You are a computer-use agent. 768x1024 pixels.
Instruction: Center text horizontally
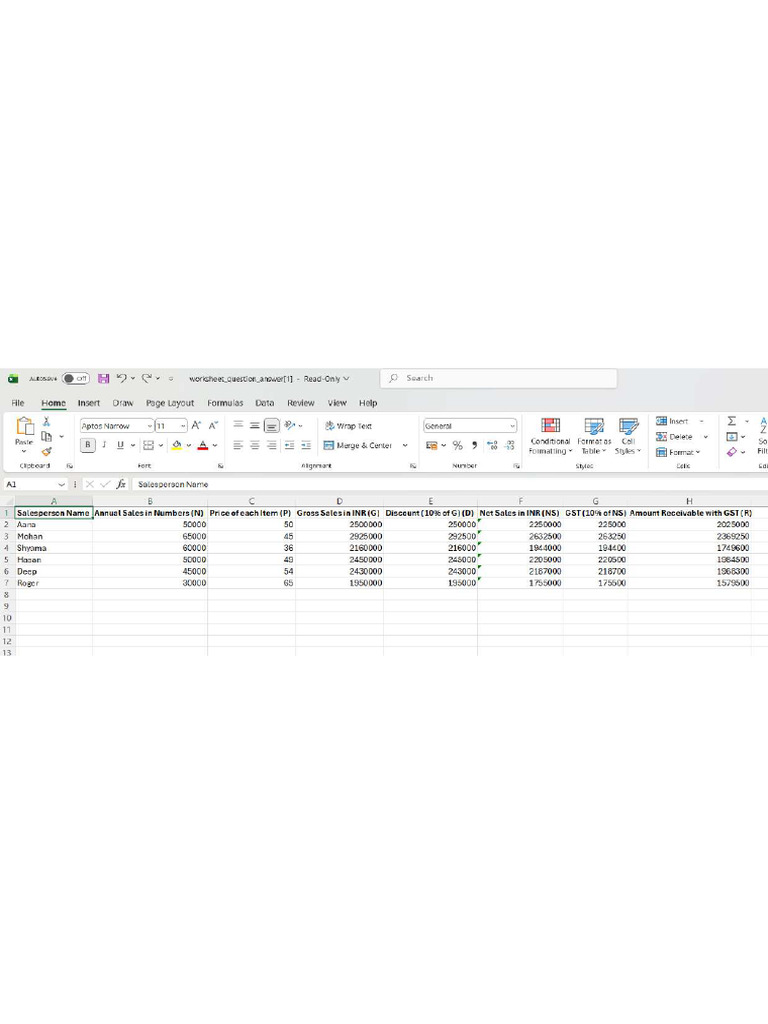[x=255, y=445]
